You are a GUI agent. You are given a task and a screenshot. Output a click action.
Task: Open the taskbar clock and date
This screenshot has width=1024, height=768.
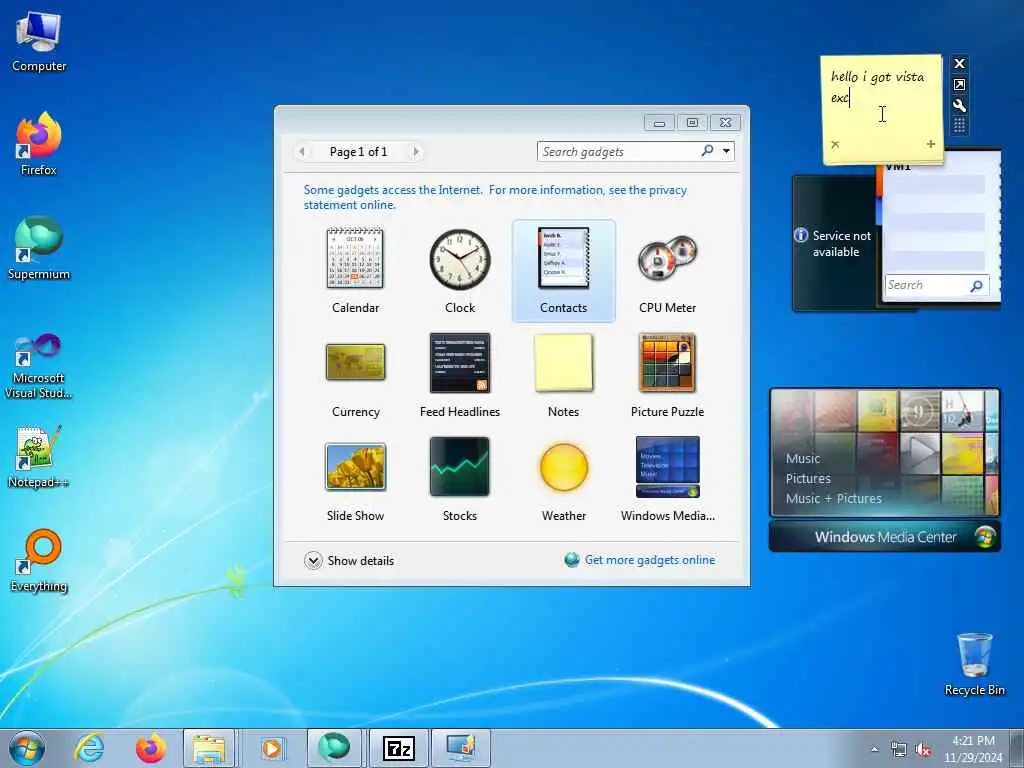coord(973,749)
